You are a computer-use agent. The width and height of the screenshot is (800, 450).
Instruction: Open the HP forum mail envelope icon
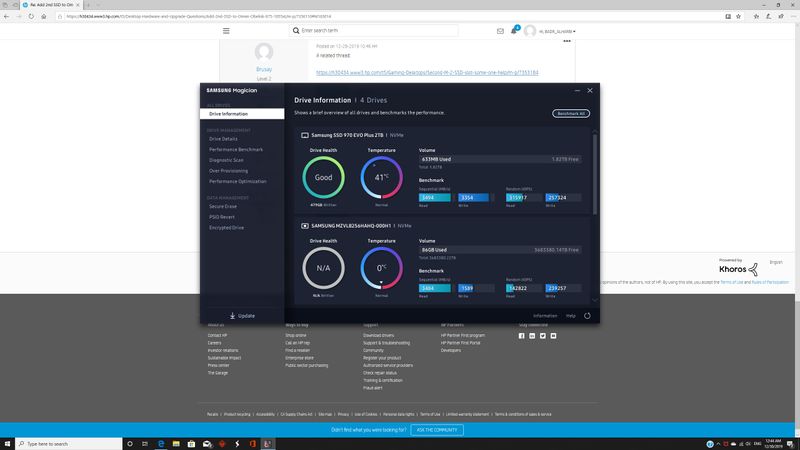tap(499, 31)
